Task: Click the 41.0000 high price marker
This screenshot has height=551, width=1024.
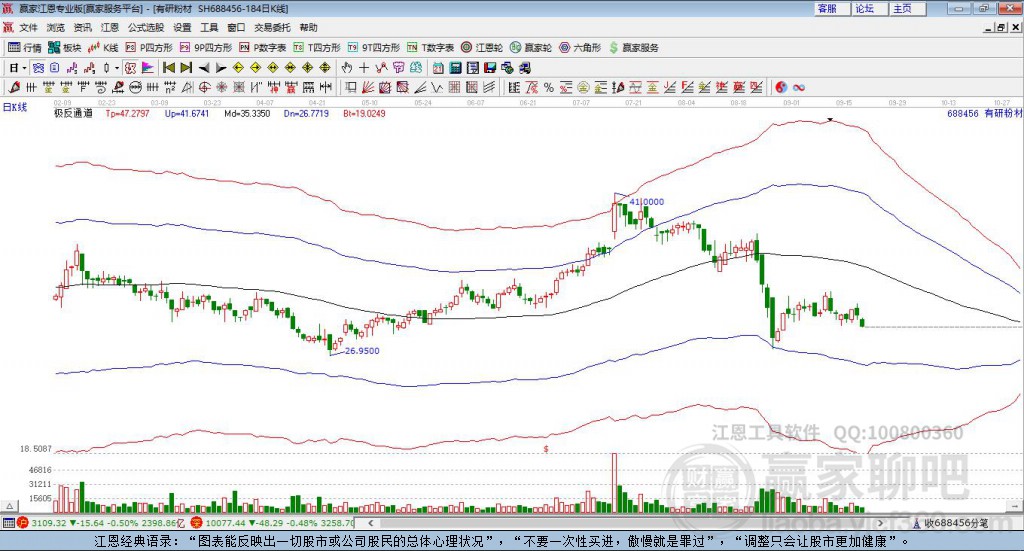Action: click(x=647, y=202)
